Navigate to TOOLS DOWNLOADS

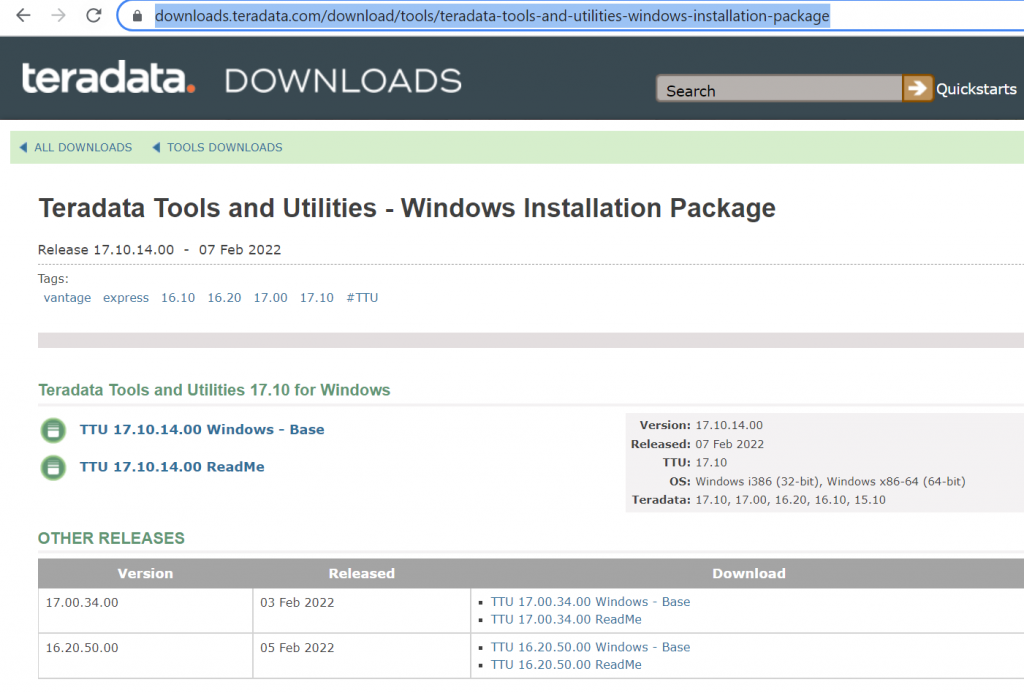226,147
